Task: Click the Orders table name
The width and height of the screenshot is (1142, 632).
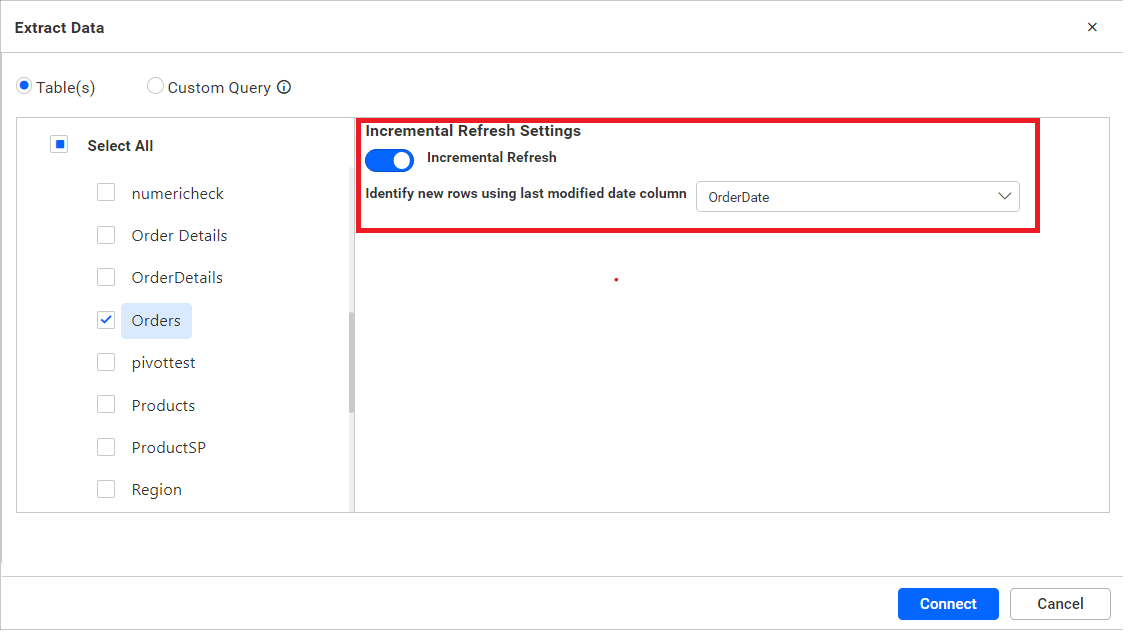Action: [x=156, y=320]
